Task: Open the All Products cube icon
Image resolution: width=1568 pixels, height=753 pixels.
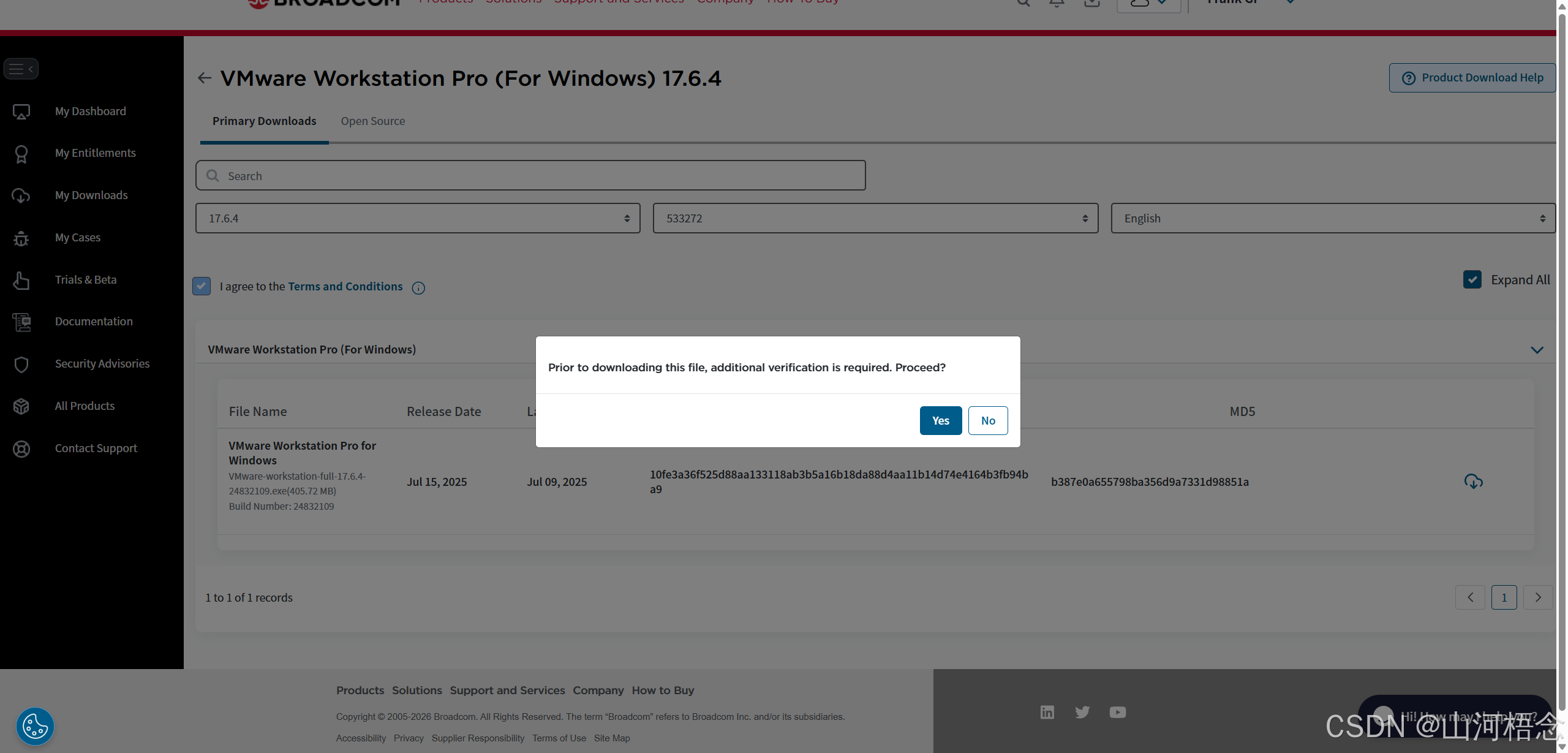Action: (21, 406)
